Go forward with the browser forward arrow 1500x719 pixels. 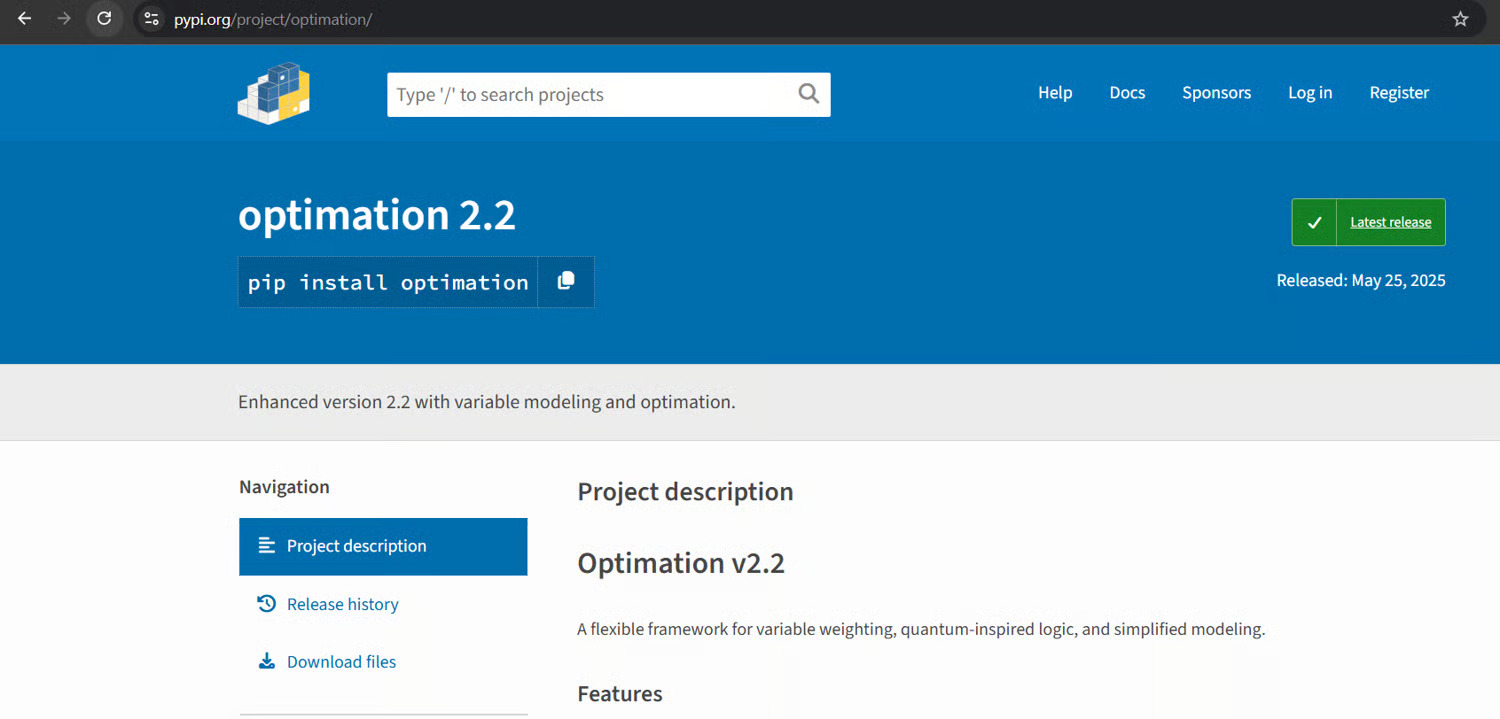click(64, 18)
